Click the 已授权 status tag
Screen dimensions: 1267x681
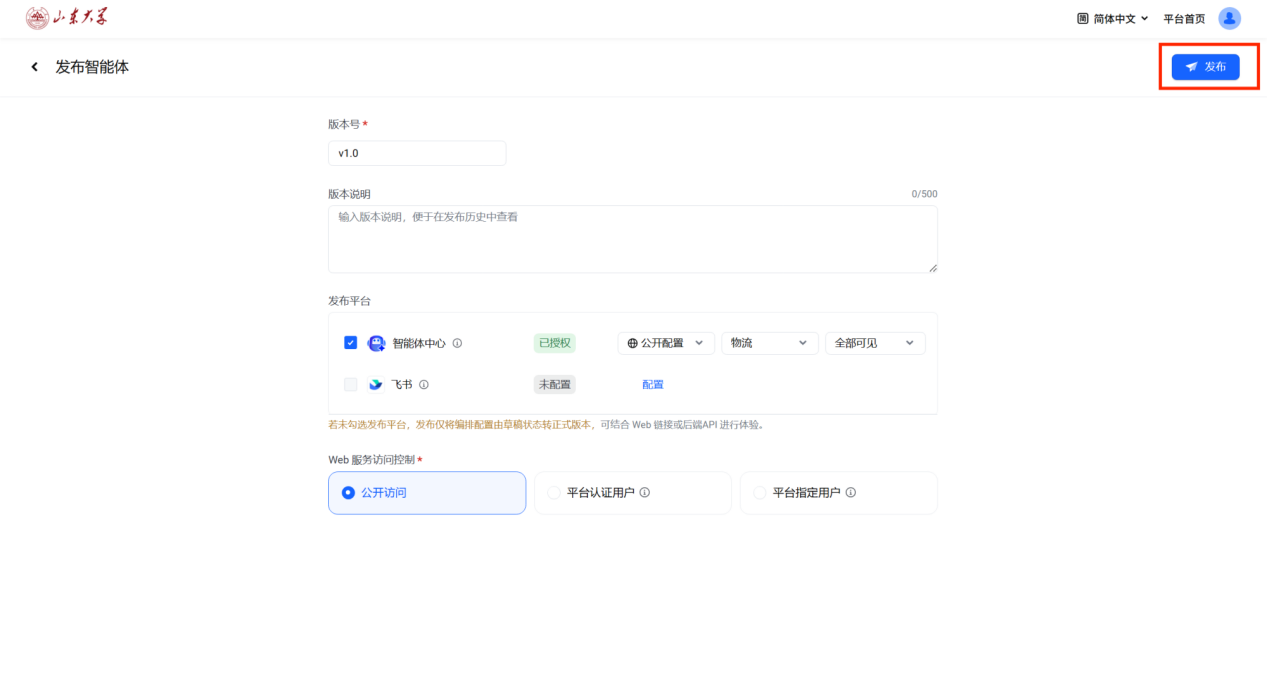(555, 343)
